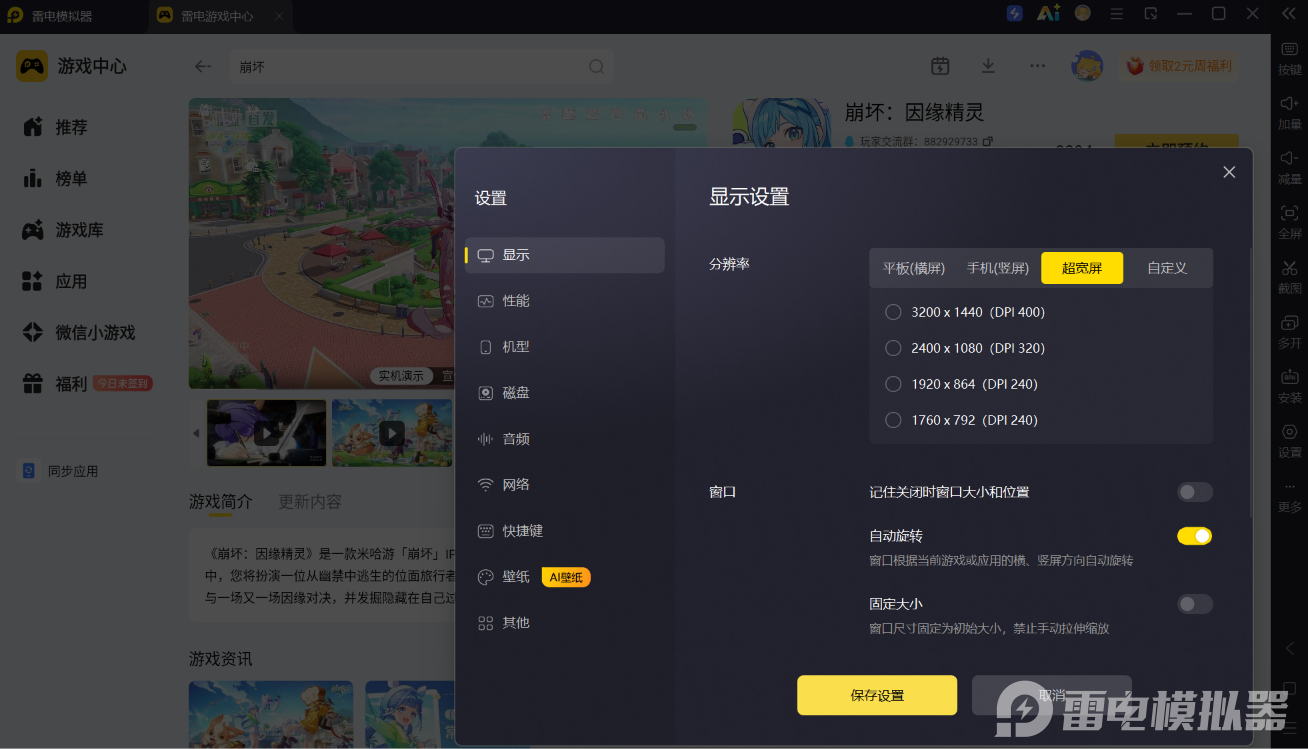The height and width of the screenshot is (749, 1308).
Task: Click the search magnifier icon
Action: coord(596,67)
